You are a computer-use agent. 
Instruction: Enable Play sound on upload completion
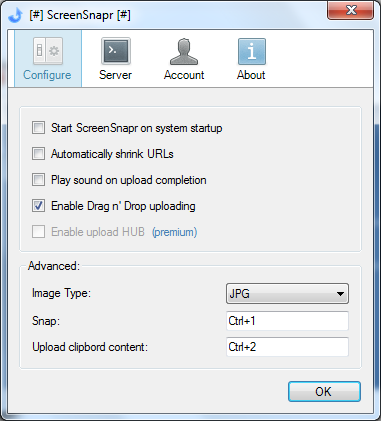pyautogui.click(x=38, y=180)
